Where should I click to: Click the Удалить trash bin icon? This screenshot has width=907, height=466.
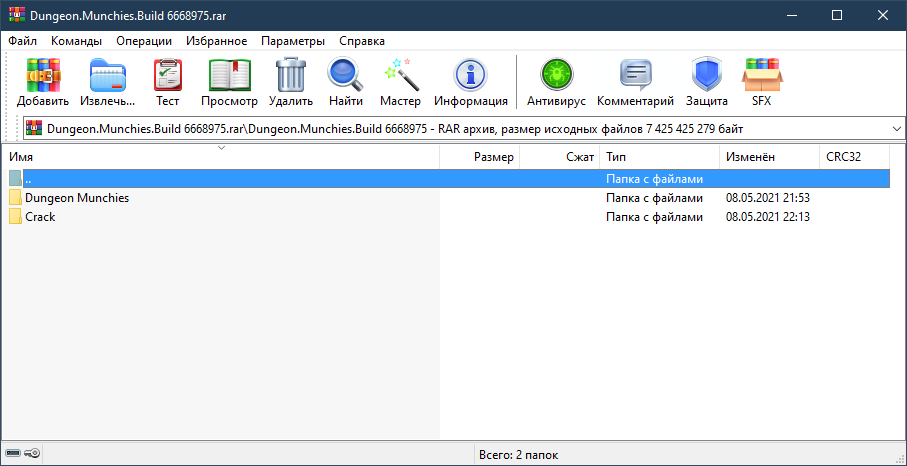click(x=290, y=75)
